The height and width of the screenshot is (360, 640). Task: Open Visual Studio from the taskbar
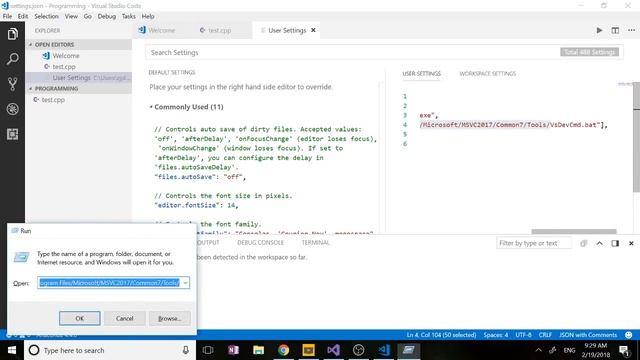tap(333, 350)
